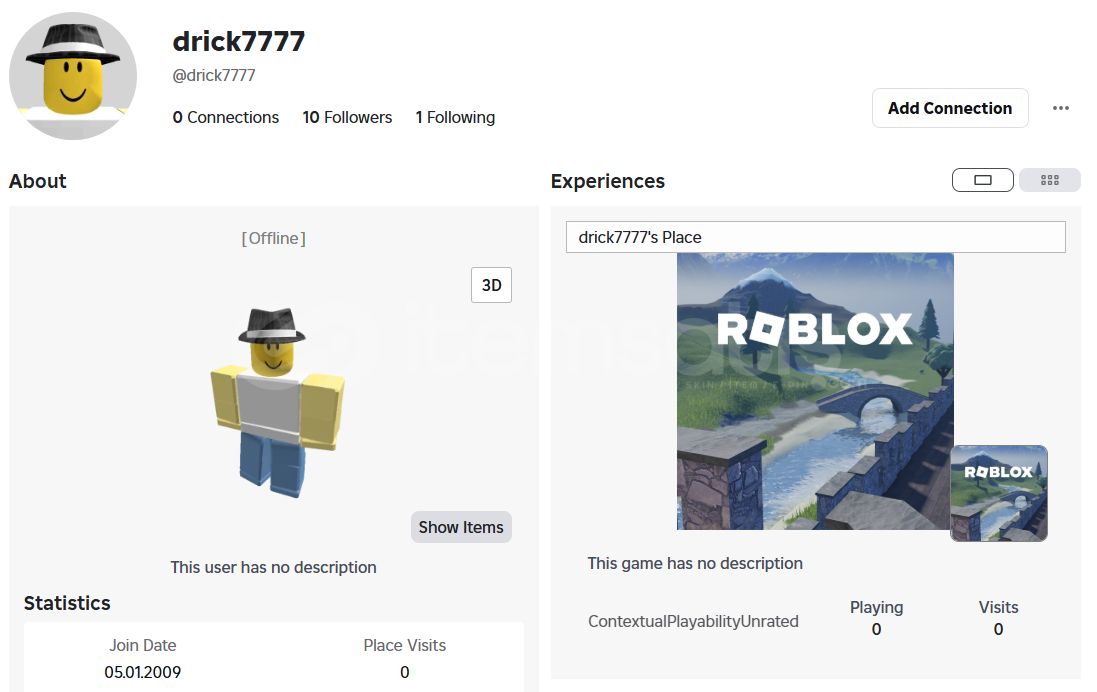1097x692 pixels.
Task: Click the Join Date value 05.01.2009
Action: pyautogui.click(x=143, y=672)
